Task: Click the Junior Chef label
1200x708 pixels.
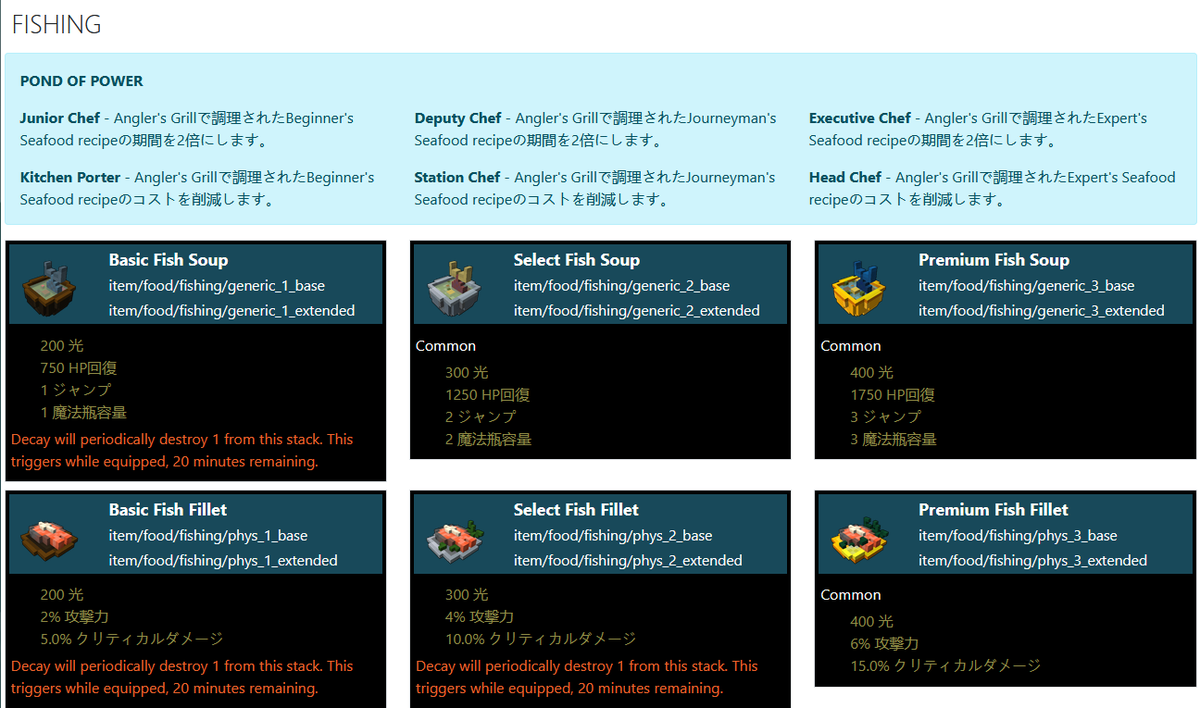Action: coord(58,118)
